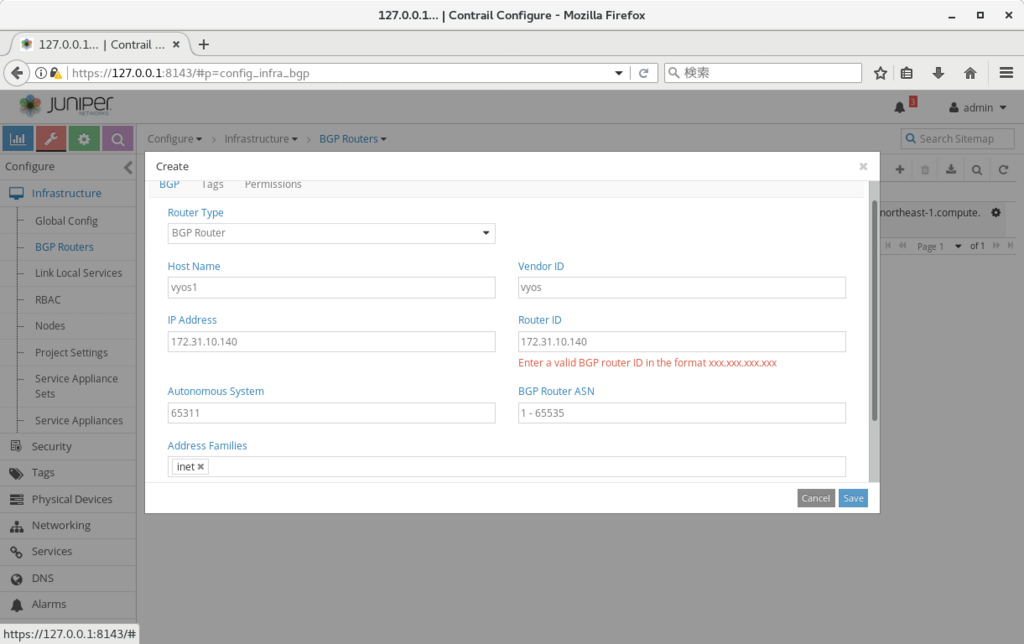Screen dimensions: 1024x644
Task: Click the delete trash icon in grid toolbar
Action: pos(925,170)
